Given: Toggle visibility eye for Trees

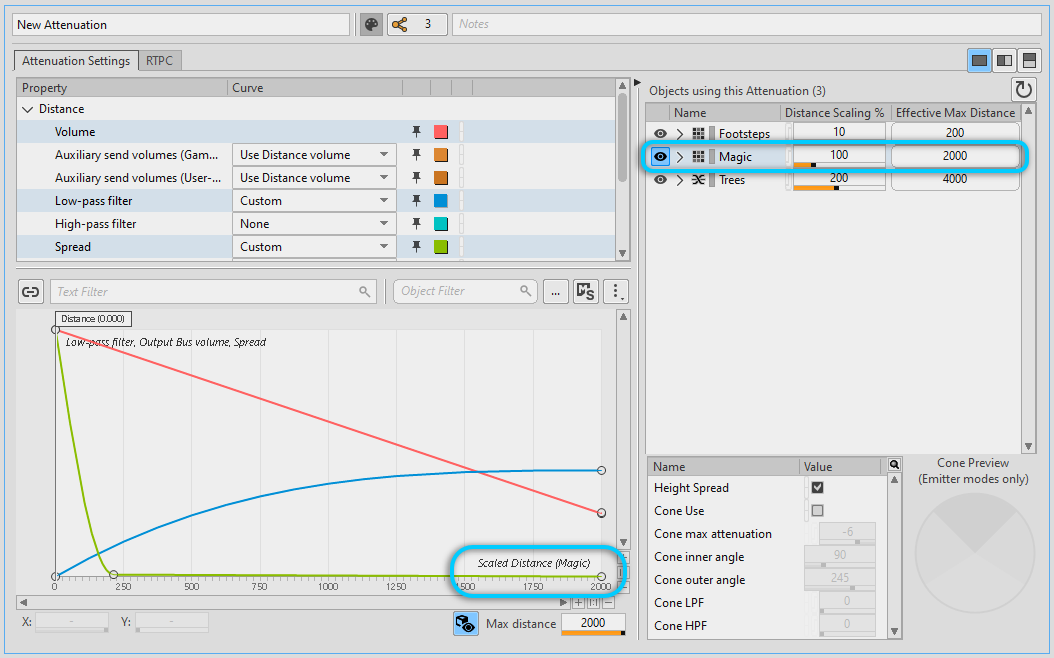Looking at the screenshot, I should pos(660,180).
